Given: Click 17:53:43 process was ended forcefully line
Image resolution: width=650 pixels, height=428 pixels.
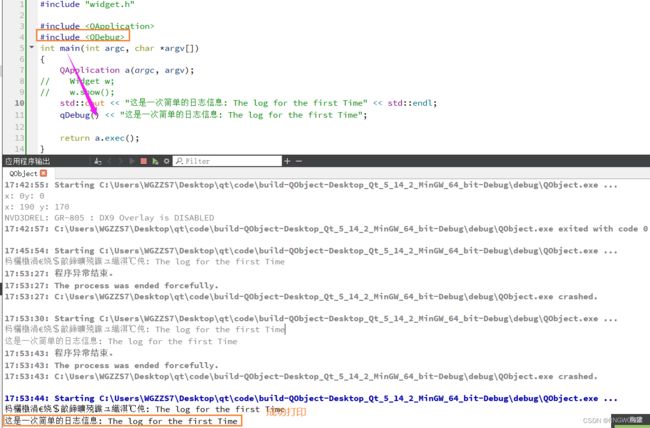Looking at the screenshot, I should [112, 365].
